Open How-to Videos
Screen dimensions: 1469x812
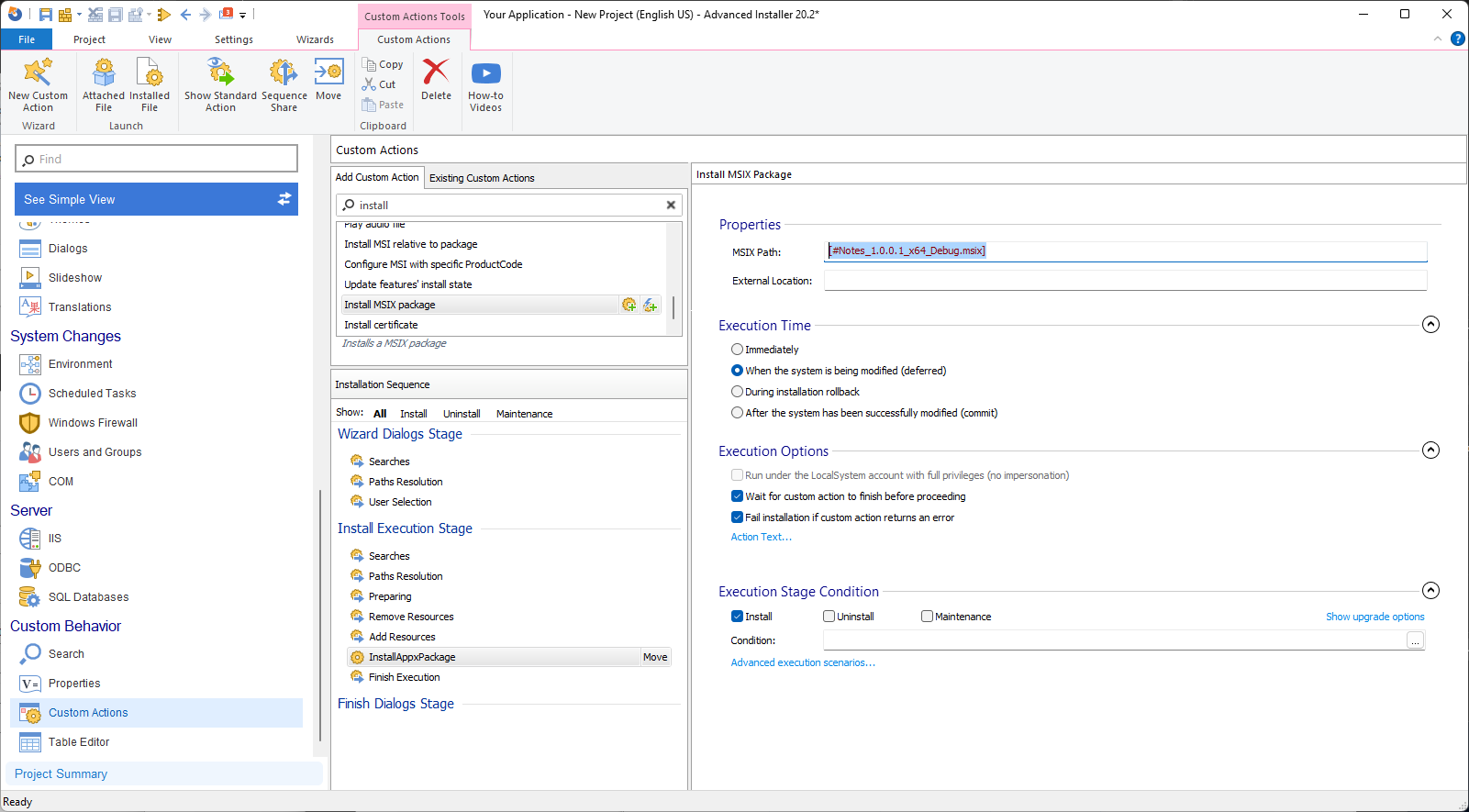(485, 84)
